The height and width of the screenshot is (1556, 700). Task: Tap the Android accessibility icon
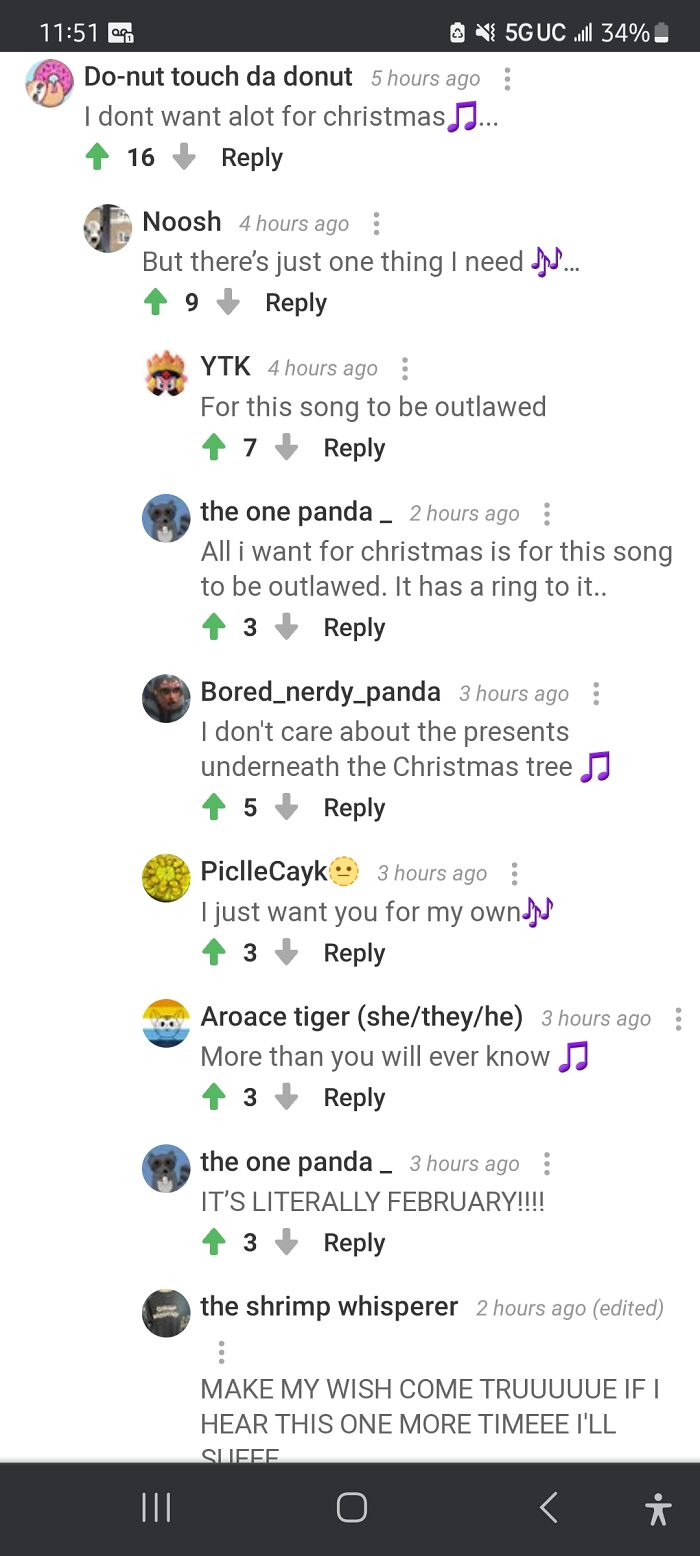(x=658, y=1508)
